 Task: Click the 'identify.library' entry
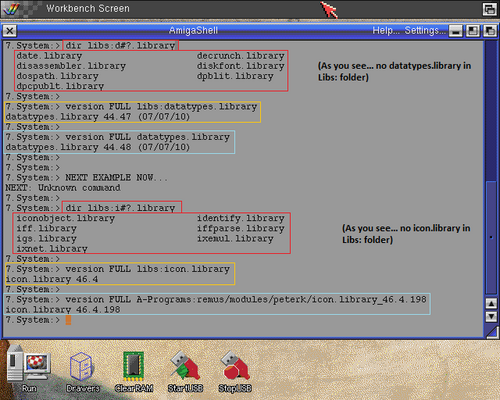click(241, 218)
